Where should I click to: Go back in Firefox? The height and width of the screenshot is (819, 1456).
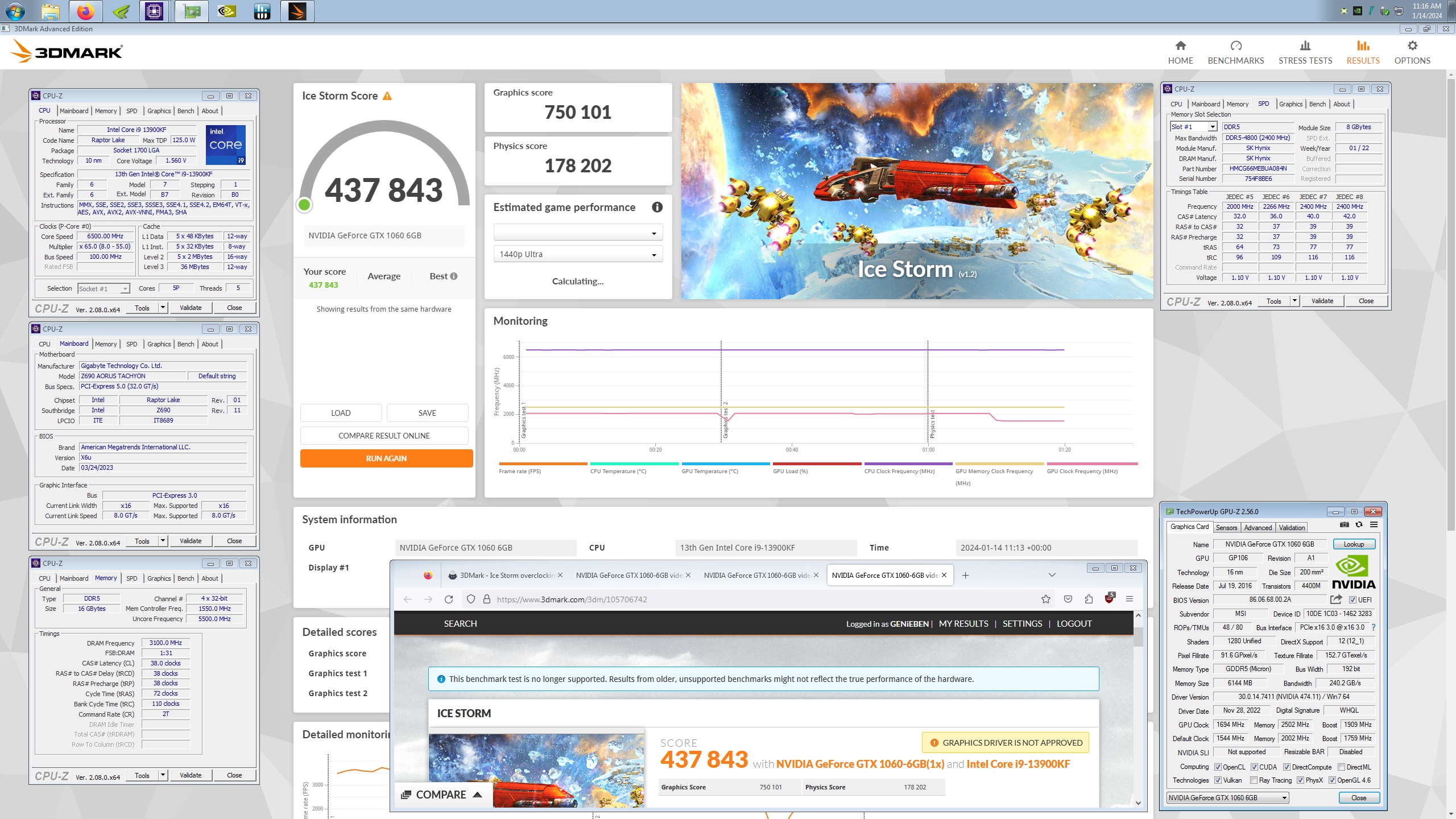coord(407,599)
